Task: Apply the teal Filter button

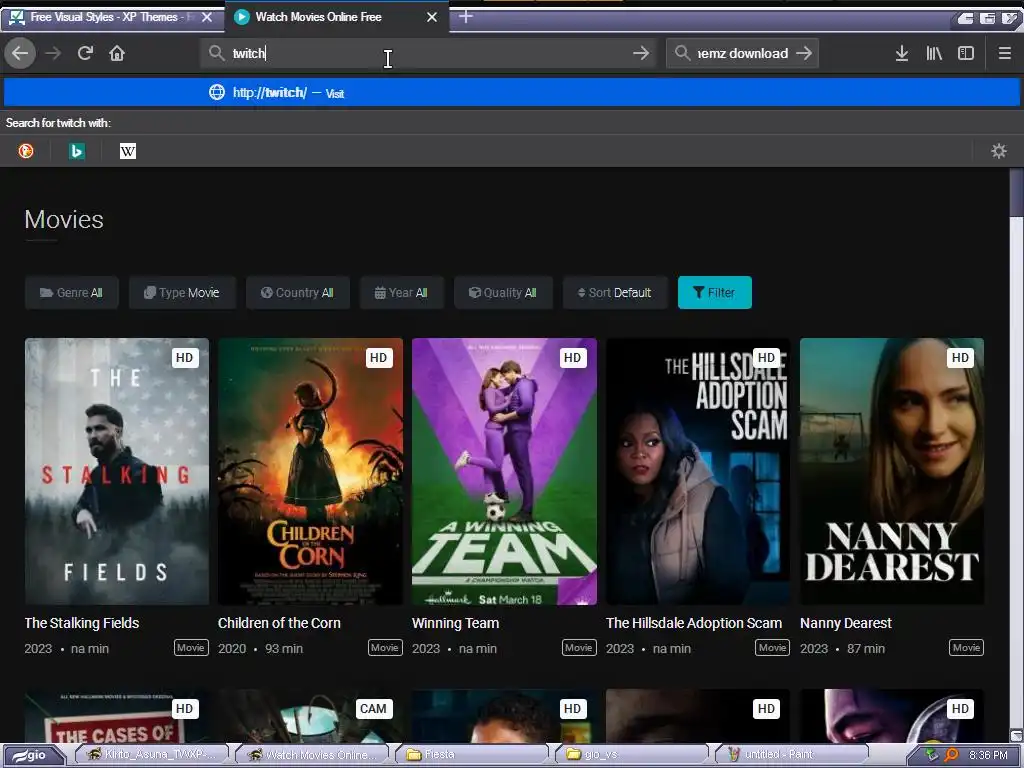Action: click(x=714, y=293)
